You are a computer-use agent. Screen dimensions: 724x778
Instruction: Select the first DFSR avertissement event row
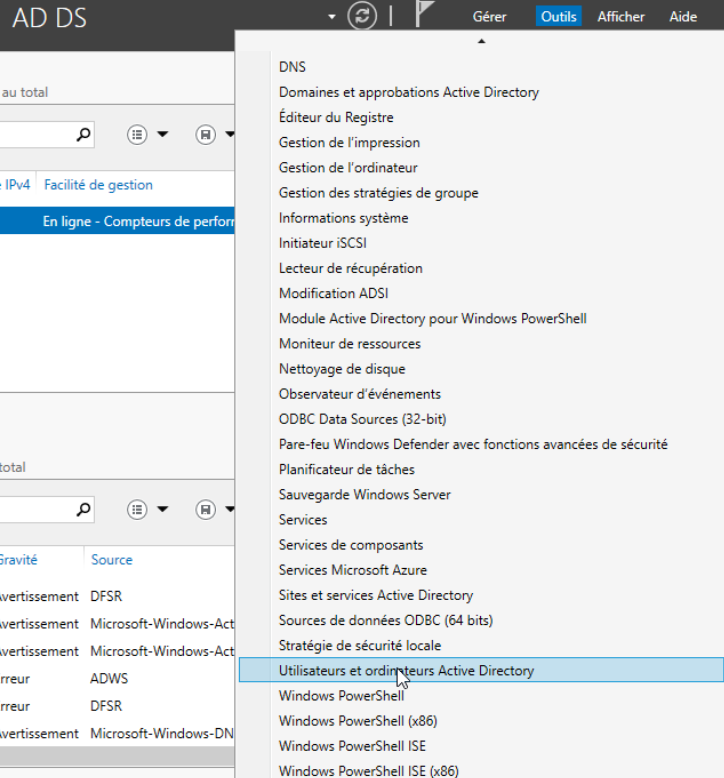pyautogui.click(x=117, y=596)
